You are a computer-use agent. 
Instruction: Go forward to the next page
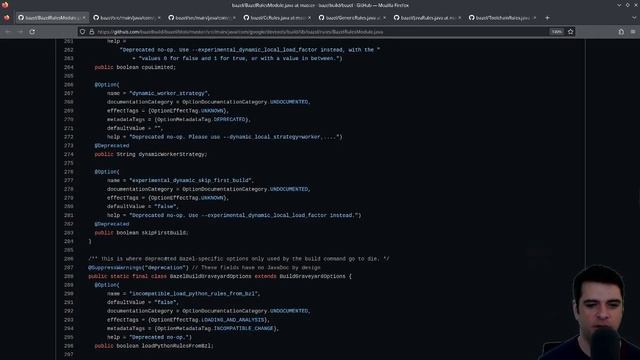(x=20, y=31)
